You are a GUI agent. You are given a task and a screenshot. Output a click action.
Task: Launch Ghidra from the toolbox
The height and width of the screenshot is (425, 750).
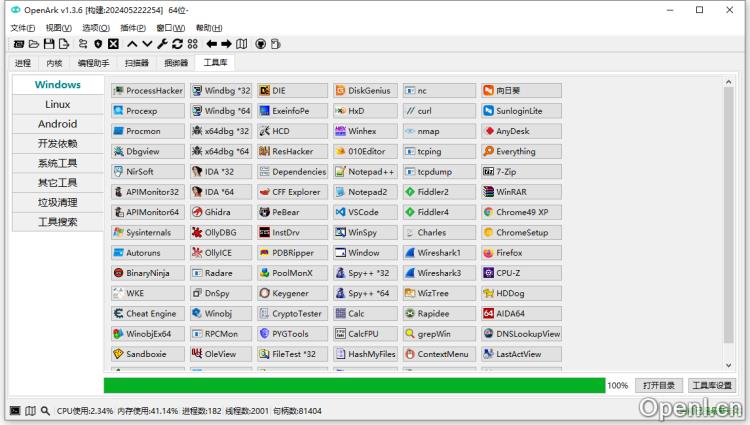coord(221,212)
